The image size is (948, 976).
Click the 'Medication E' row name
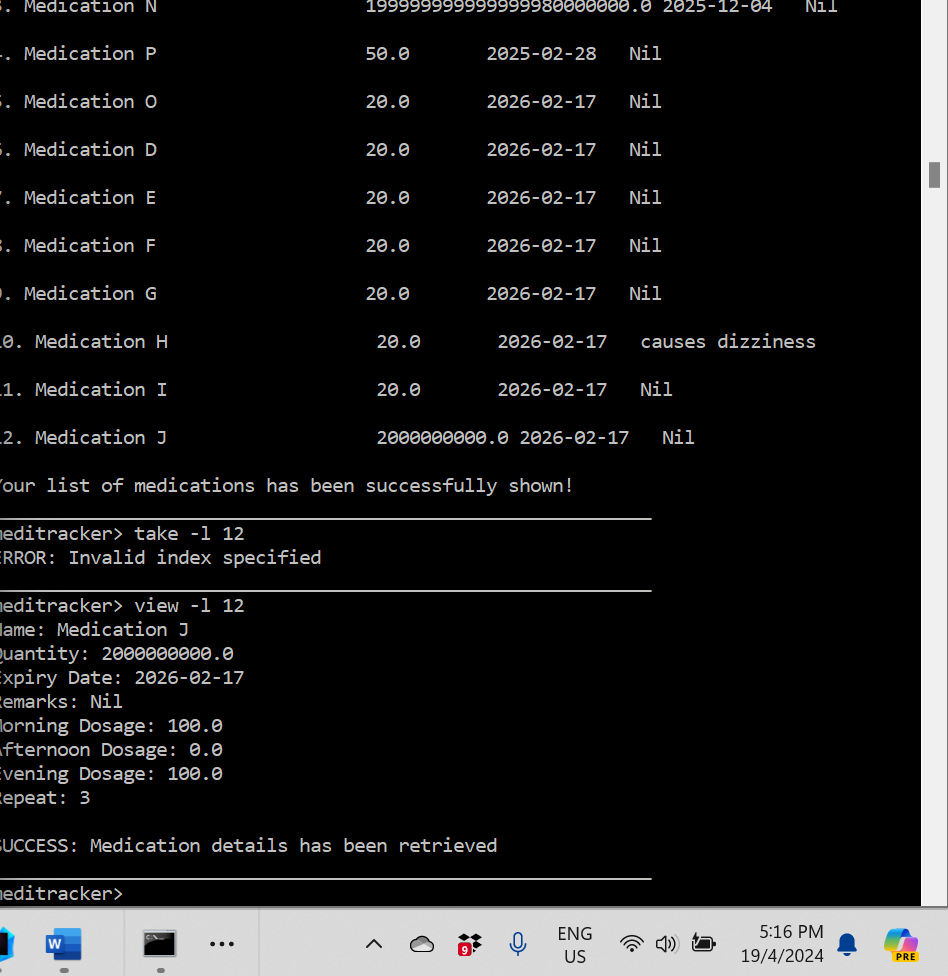coord(90,198)
